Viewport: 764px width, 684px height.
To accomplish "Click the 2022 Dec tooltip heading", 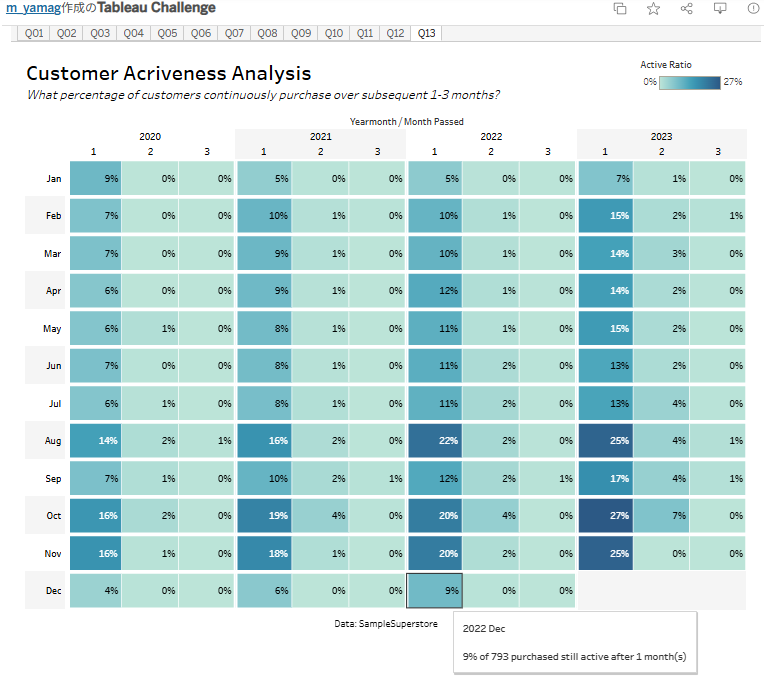I will click(x=484, y=628).
